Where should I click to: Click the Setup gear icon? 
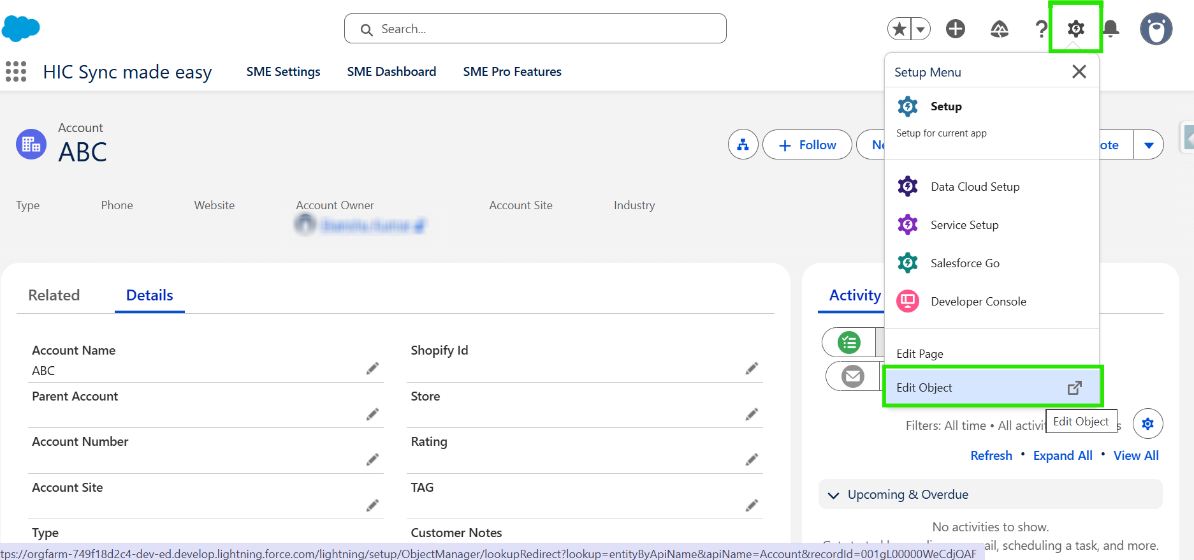coord(1075,29)
